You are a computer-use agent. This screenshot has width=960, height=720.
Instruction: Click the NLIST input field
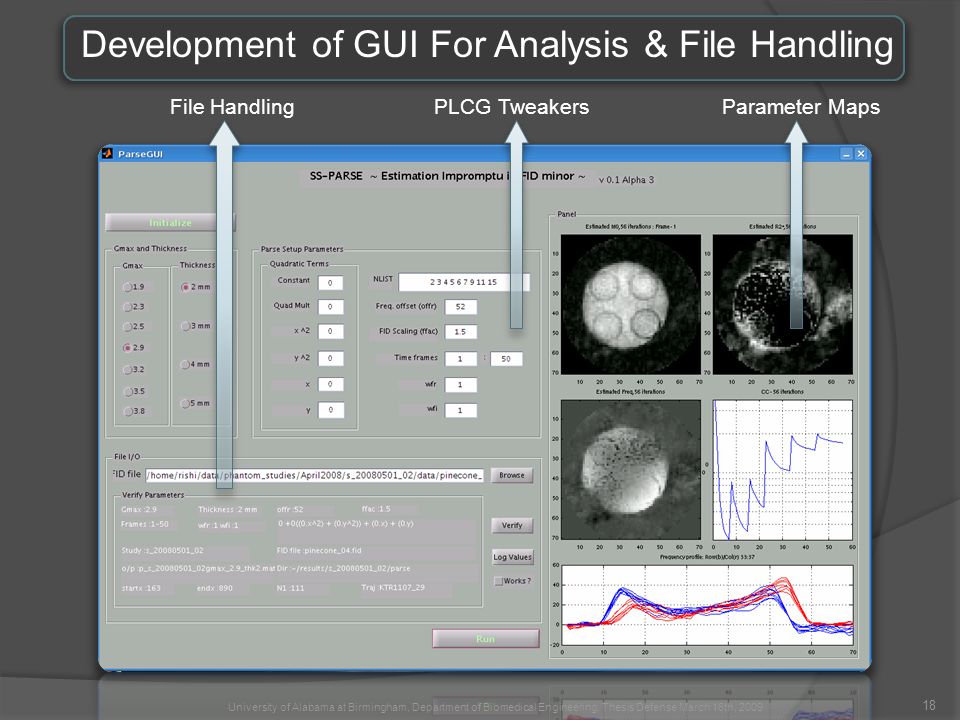(463, 282)
